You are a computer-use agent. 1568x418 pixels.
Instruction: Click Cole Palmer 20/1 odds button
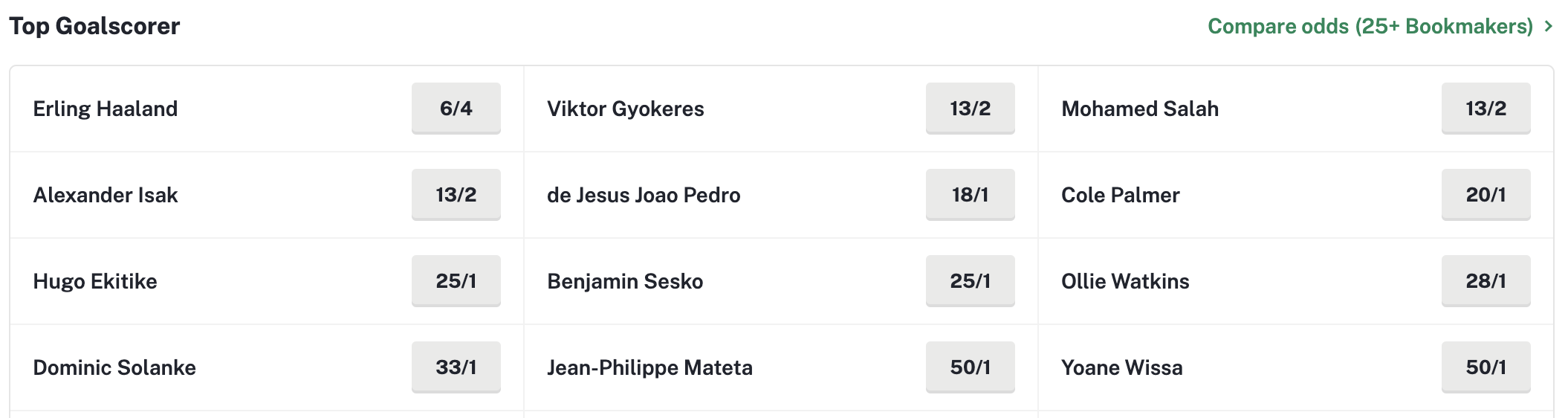pyautogui.click(x=1486, y=195)
